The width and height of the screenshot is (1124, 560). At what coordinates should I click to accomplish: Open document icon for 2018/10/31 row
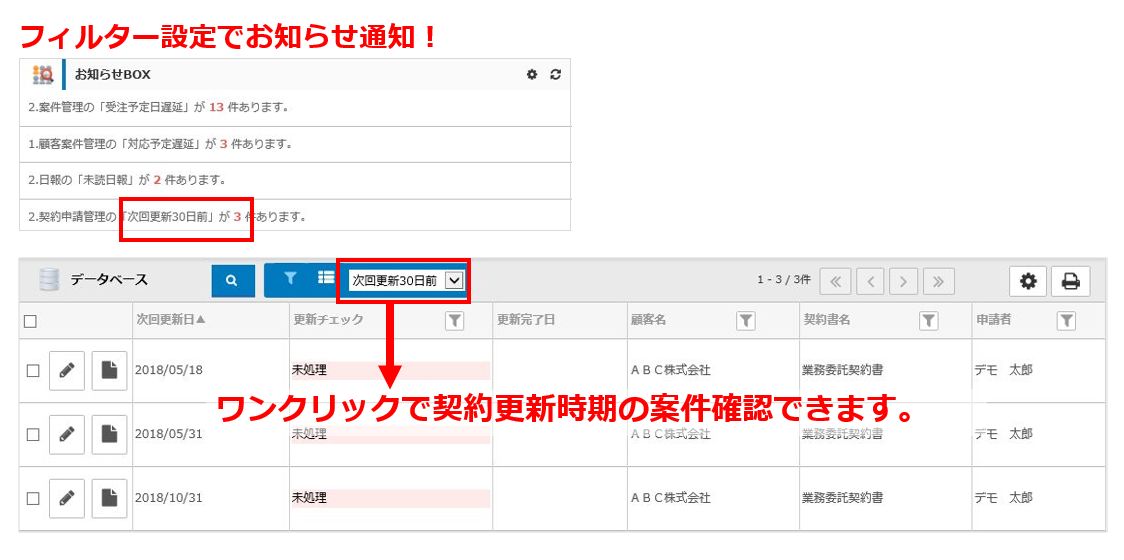pyautogui.click(x=109, y=497)
